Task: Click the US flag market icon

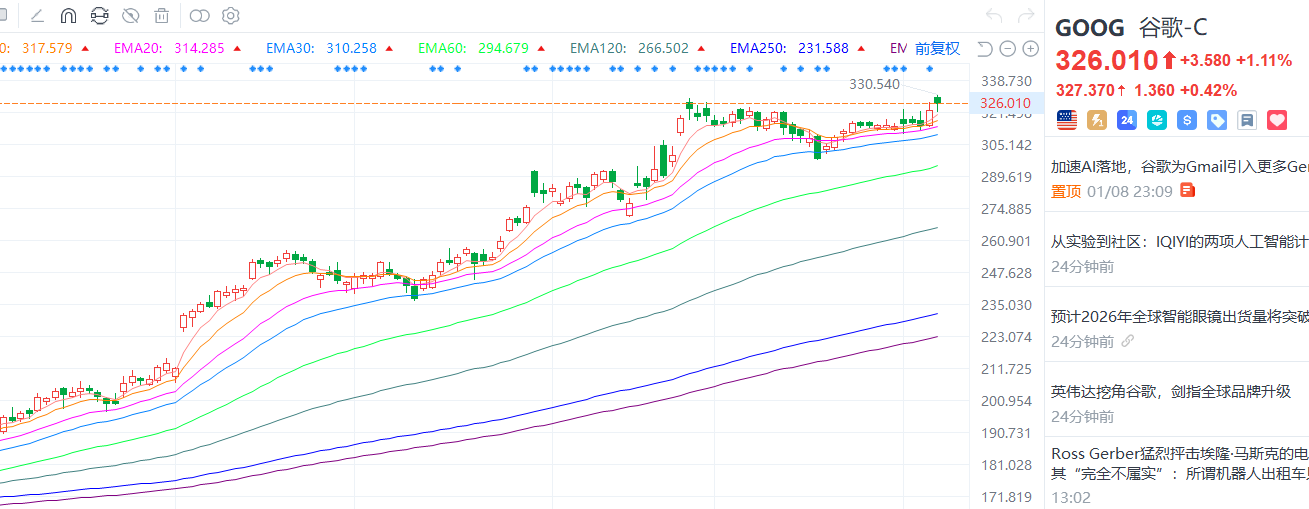Action: [1066, 120]
